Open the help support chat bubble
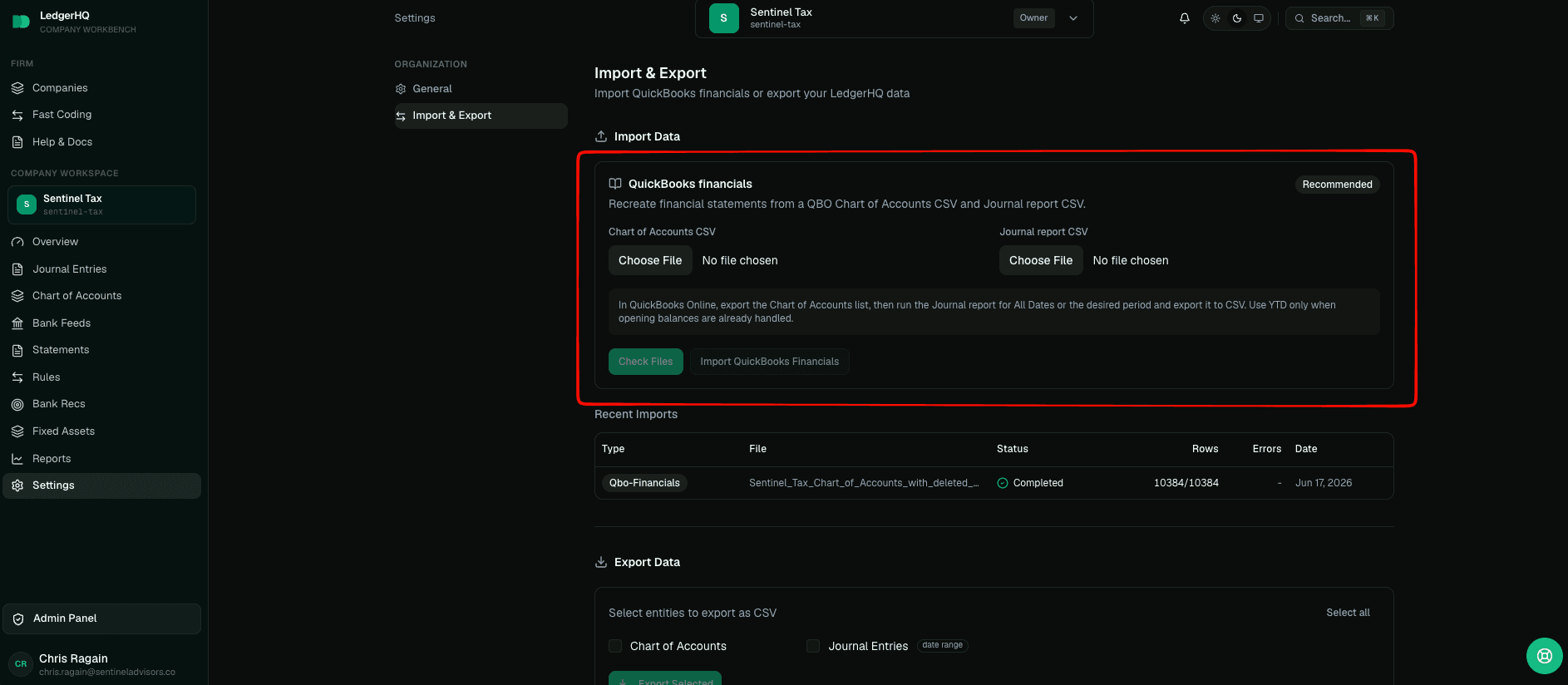The image size is (1568, 685). (1545, 656)
